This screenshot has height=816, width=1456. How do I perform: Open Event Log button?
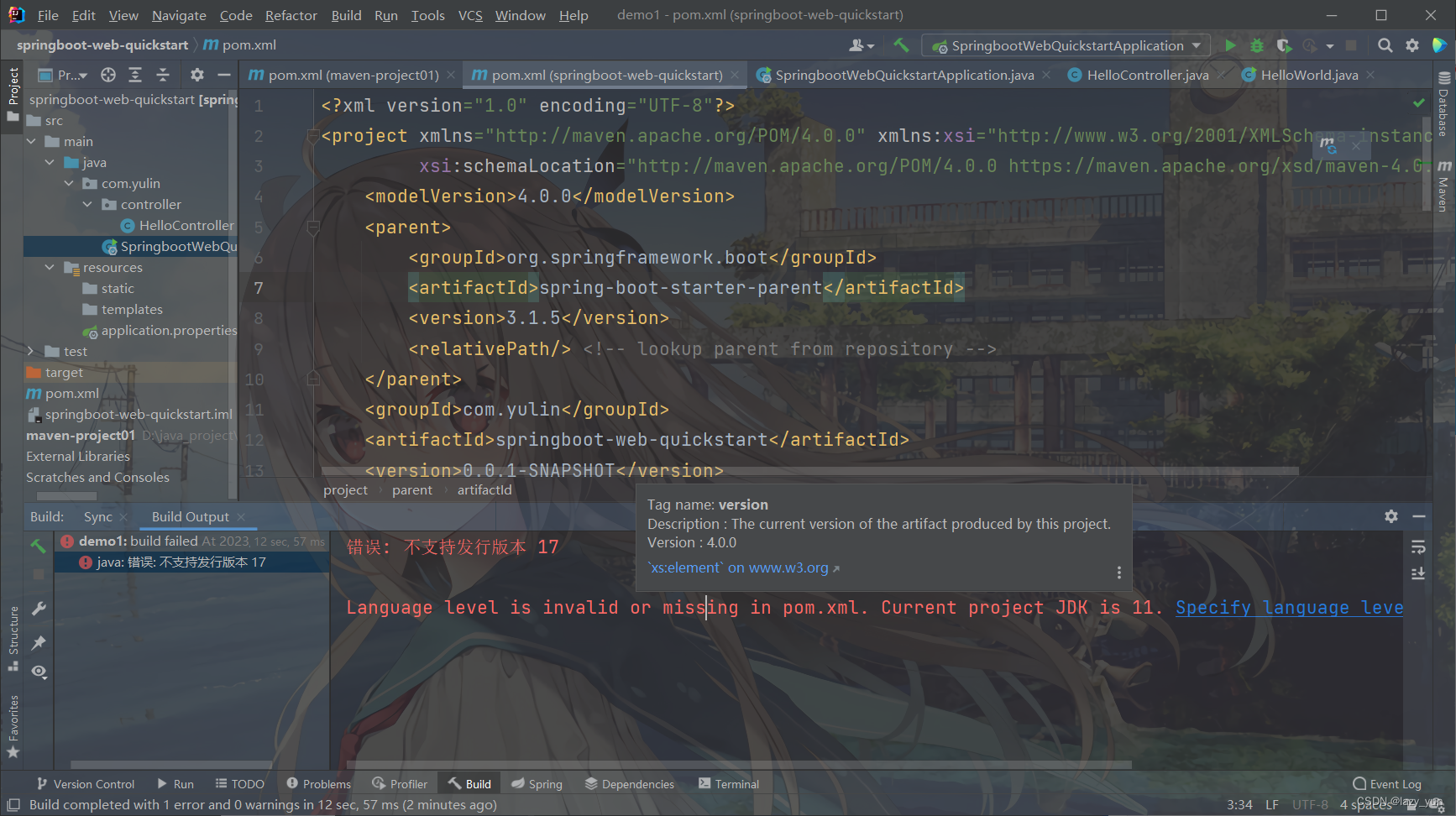[1387, 783]
